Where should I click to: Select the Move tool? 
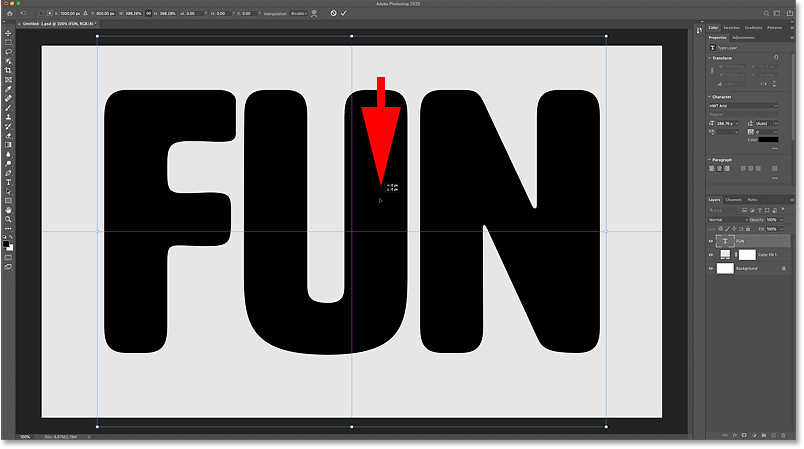(8, 32)
